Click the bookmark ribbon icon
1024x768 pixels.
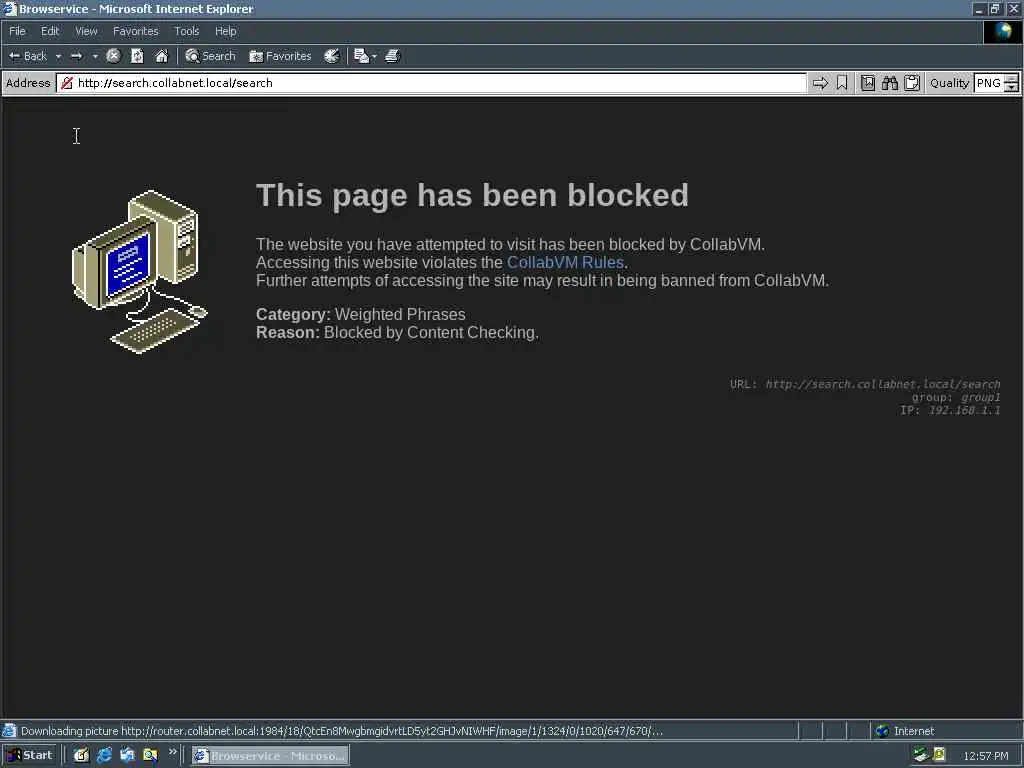pyautogui.click(x=842, y=83)
